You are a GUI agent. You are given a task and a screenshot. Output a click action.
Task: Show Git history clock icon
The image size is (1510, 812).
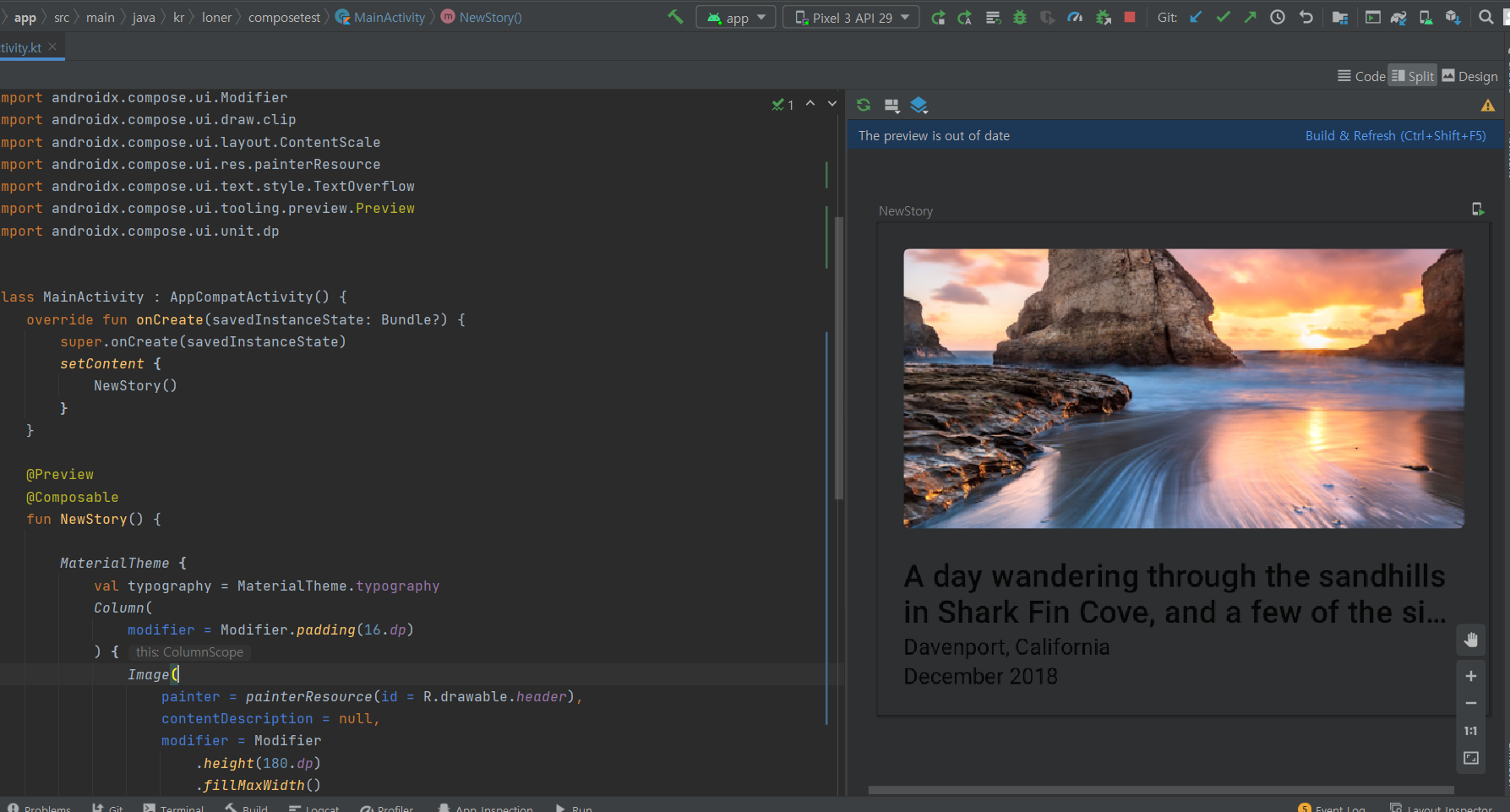click(1278, 17)
